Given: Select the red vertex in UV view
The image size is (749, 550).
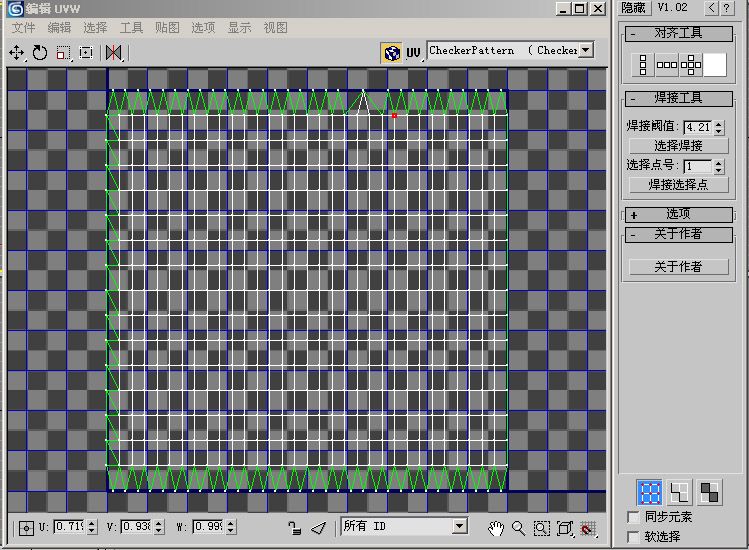Looking at the screenshot, I should (x=395, y=116).
